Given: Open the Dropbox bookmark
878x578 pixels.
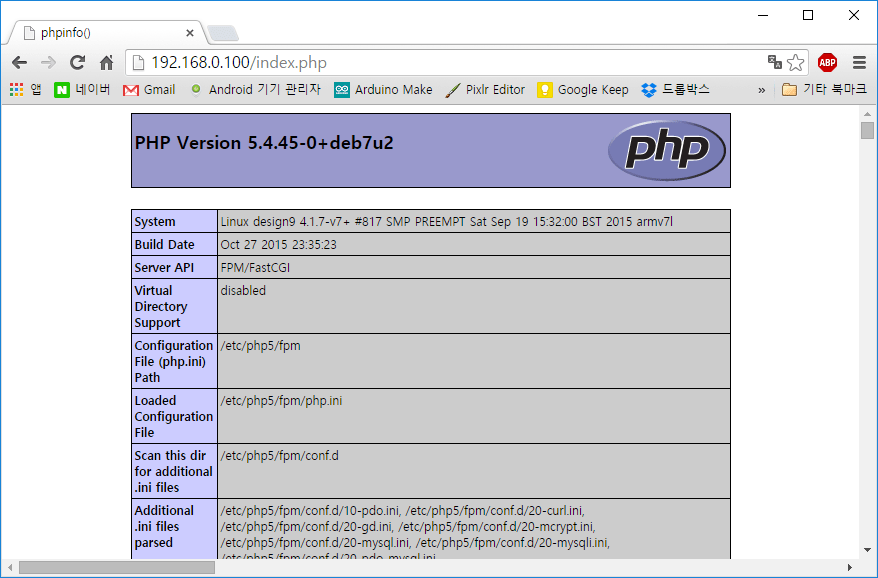Looking at the screenshot, I should 676,89.
